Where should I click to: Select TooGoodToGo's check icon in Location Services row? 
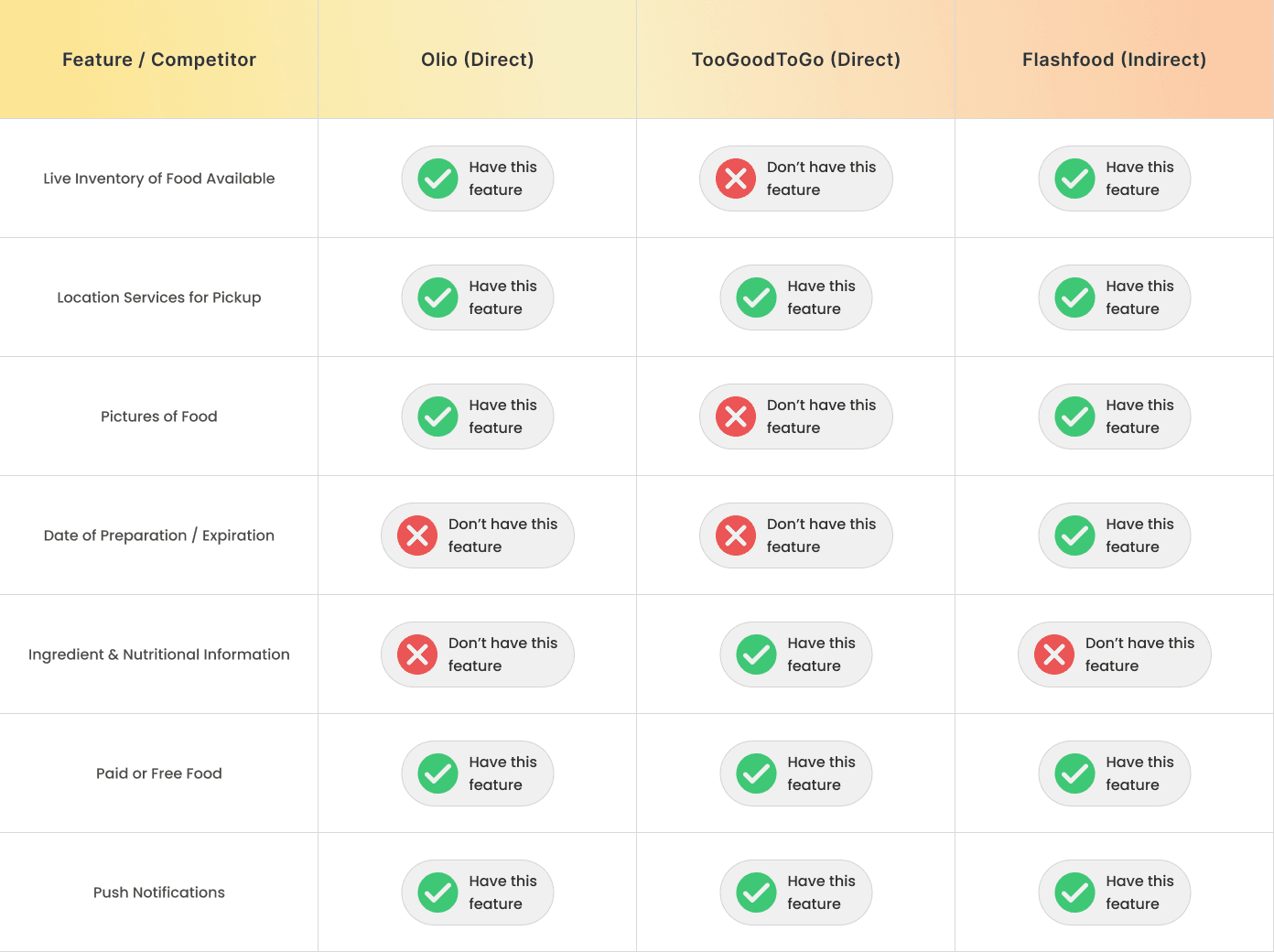757,297
